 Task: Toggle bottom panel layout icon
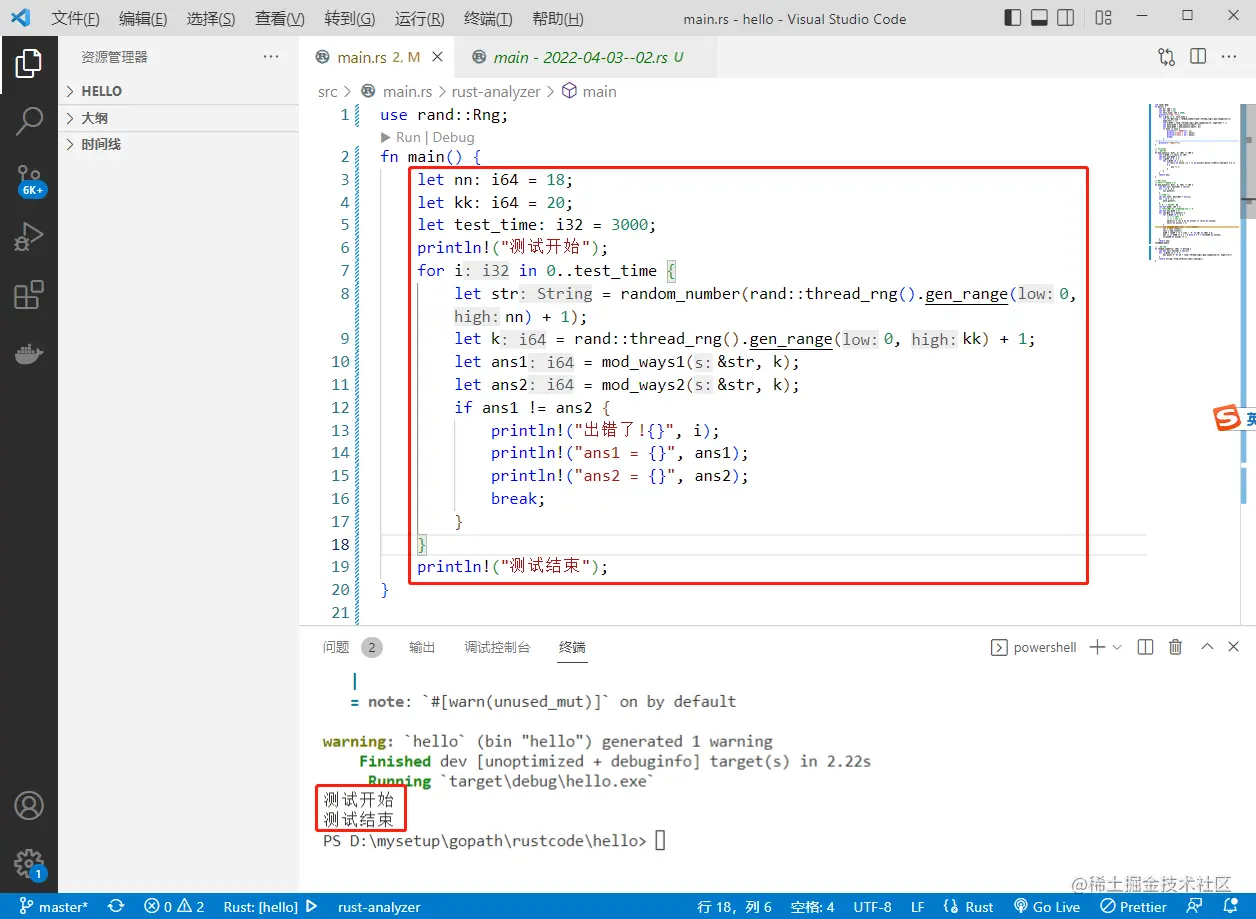click(1039, 18)
